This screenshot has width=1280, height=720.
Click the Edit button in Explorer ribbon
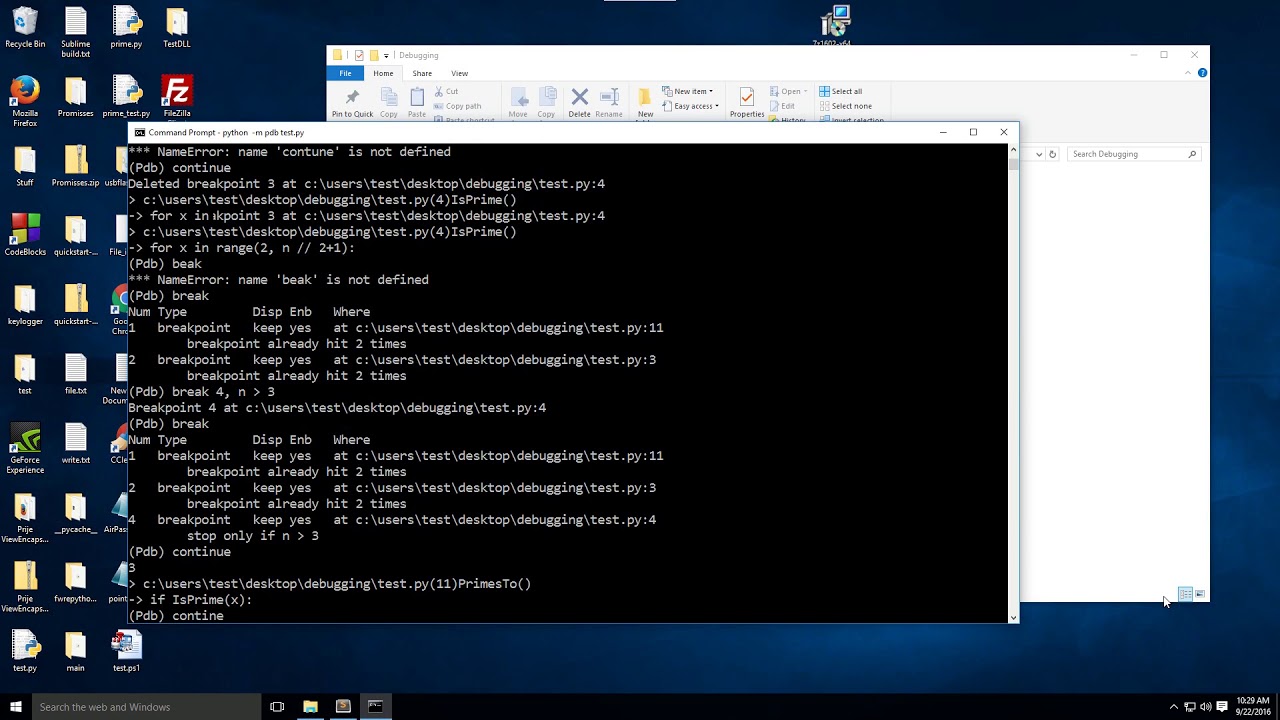click(x=782, y=106)
